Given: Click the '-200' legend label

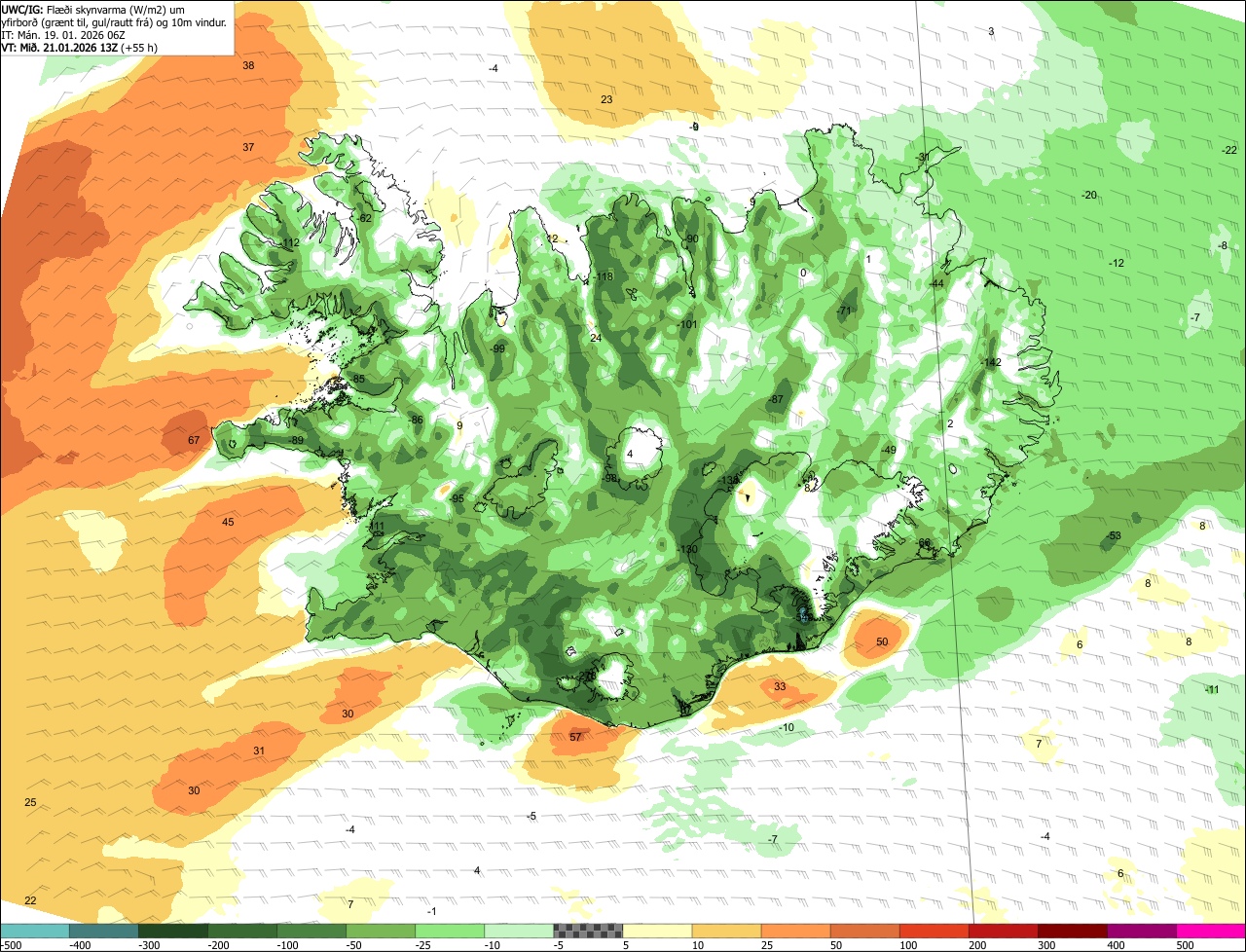Looking at the screenshot, I should (x=219, y=945).
